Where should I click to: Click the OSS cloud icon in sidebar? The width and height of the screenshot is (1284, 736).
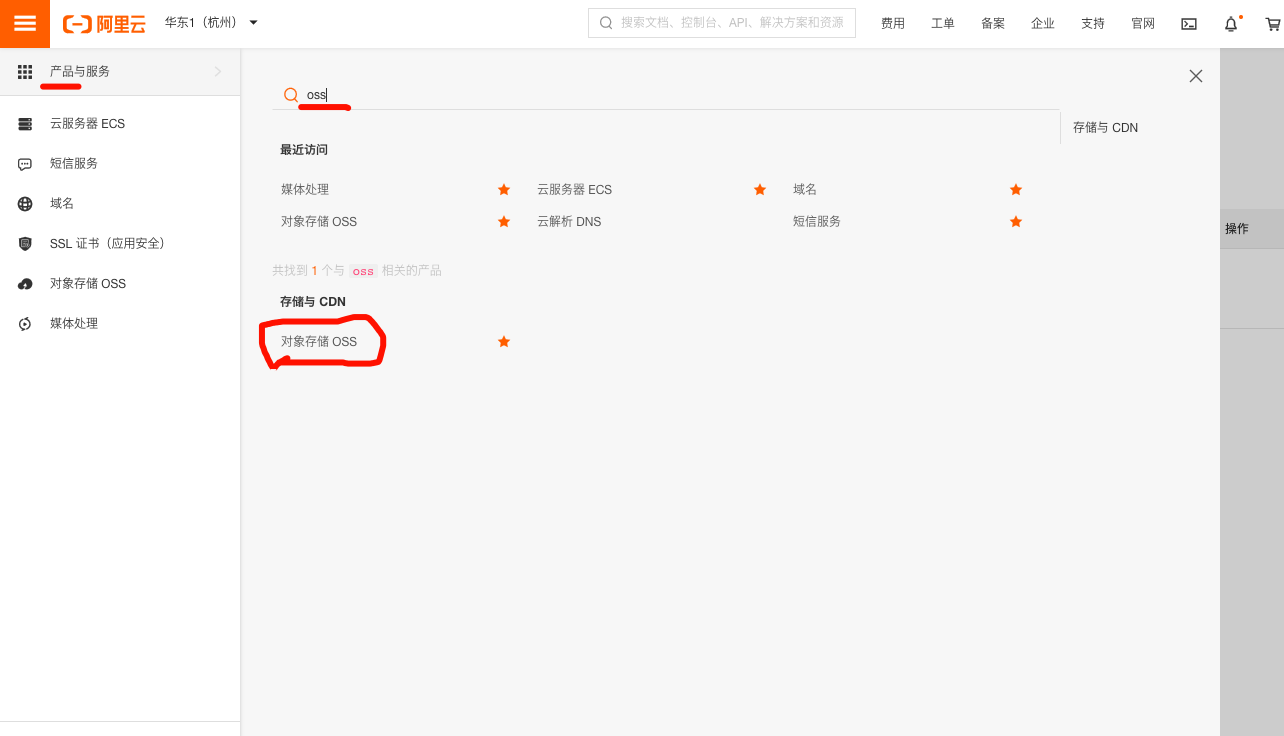coord(25,284)
